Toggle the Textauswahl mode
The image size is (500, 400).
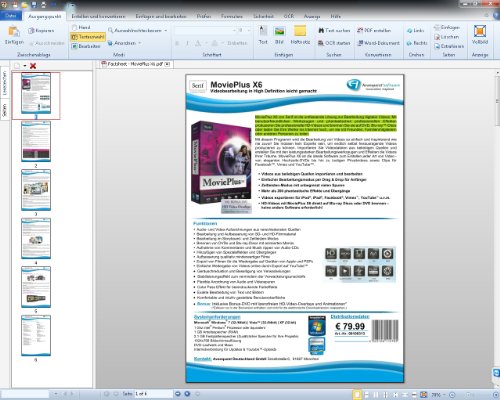(88, 37)
